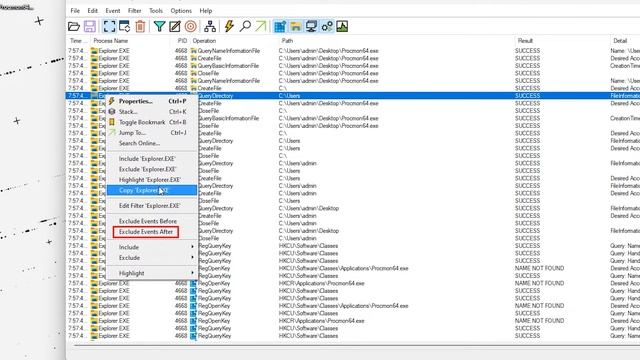Show the Process Tree icon
640x360 pixels.
(210, 27)
